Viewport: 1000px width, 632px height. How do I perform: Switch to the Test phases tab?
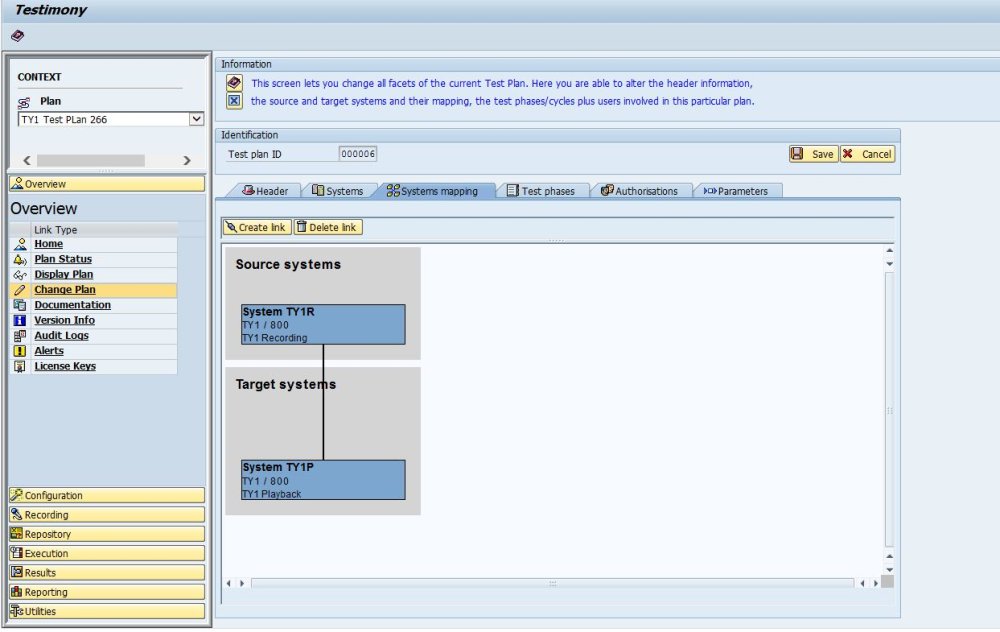coord(541,191)
